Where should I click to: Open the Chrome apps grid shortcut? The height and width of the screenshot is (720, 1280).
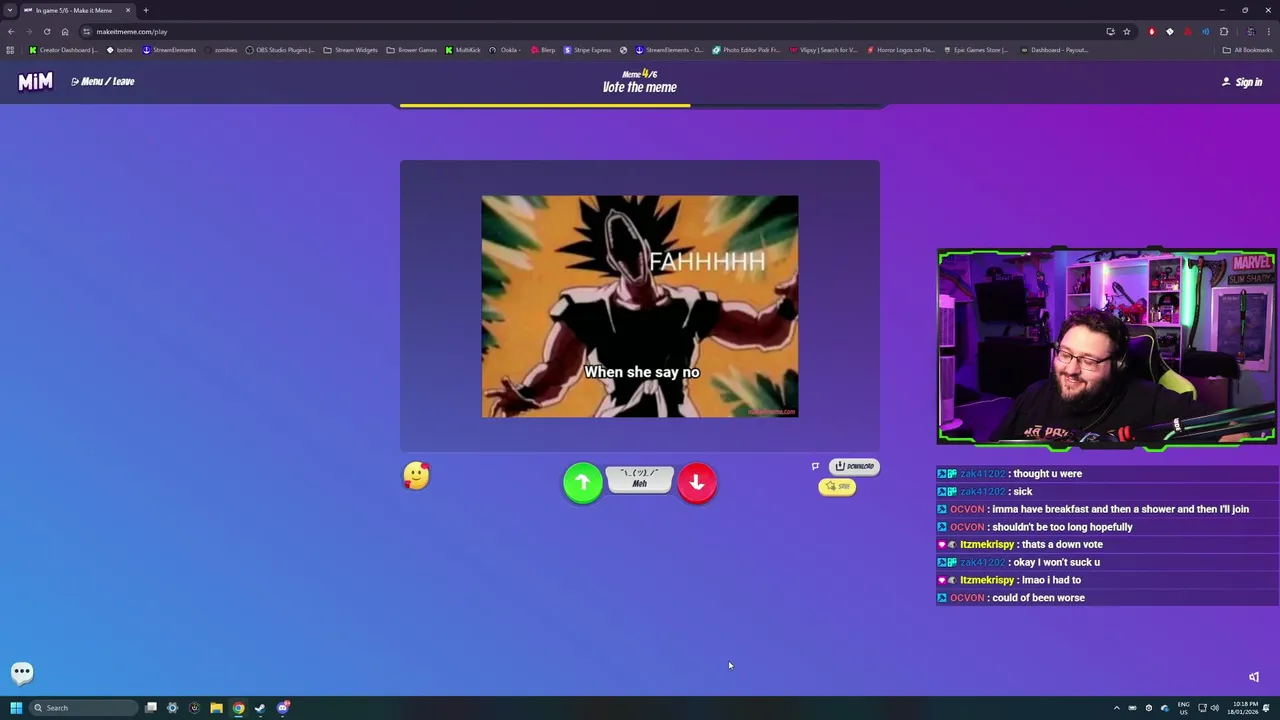10,50
